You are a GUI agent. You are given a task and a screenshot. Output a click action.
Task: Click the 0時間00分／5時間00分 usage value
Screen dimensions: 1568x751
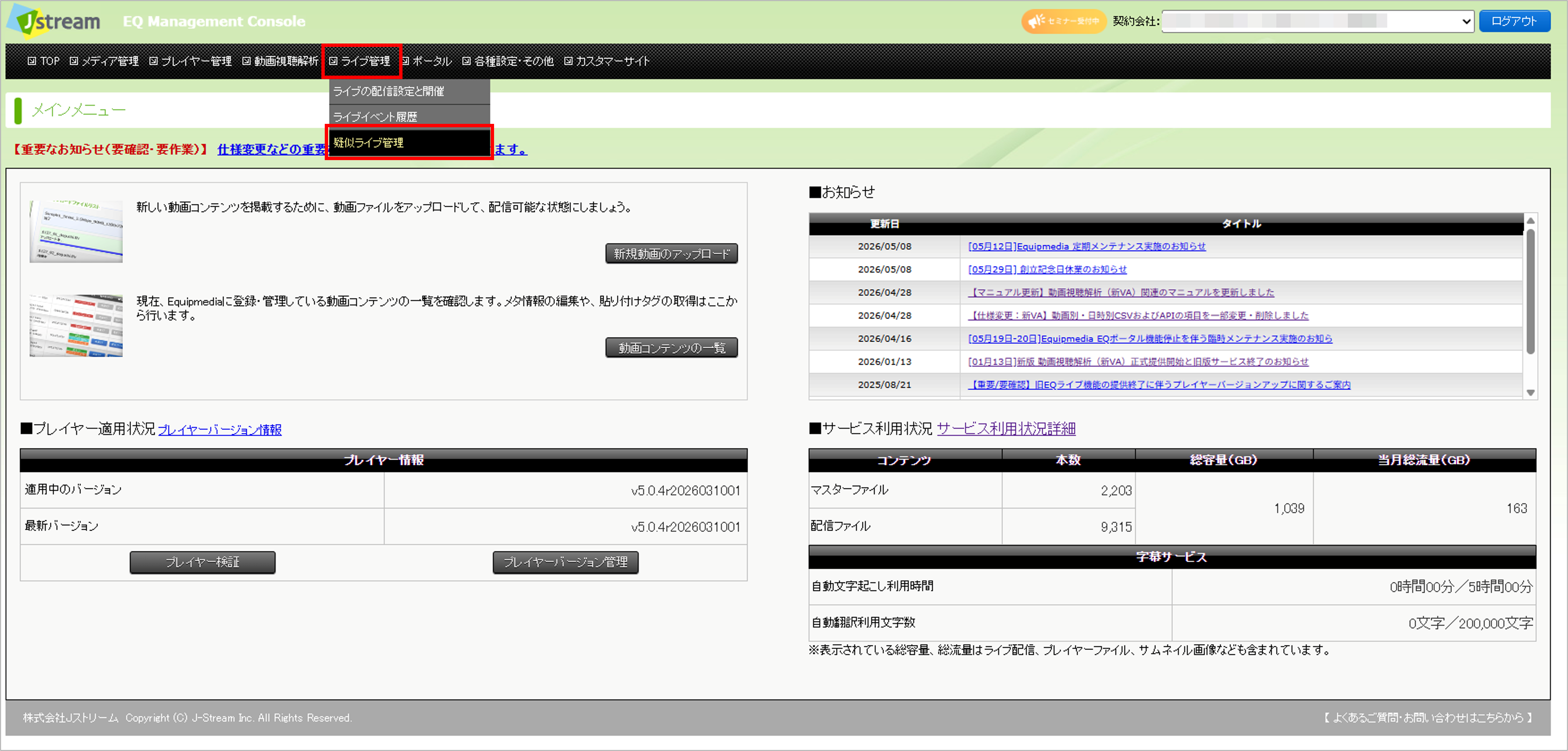pos(1461,587)
